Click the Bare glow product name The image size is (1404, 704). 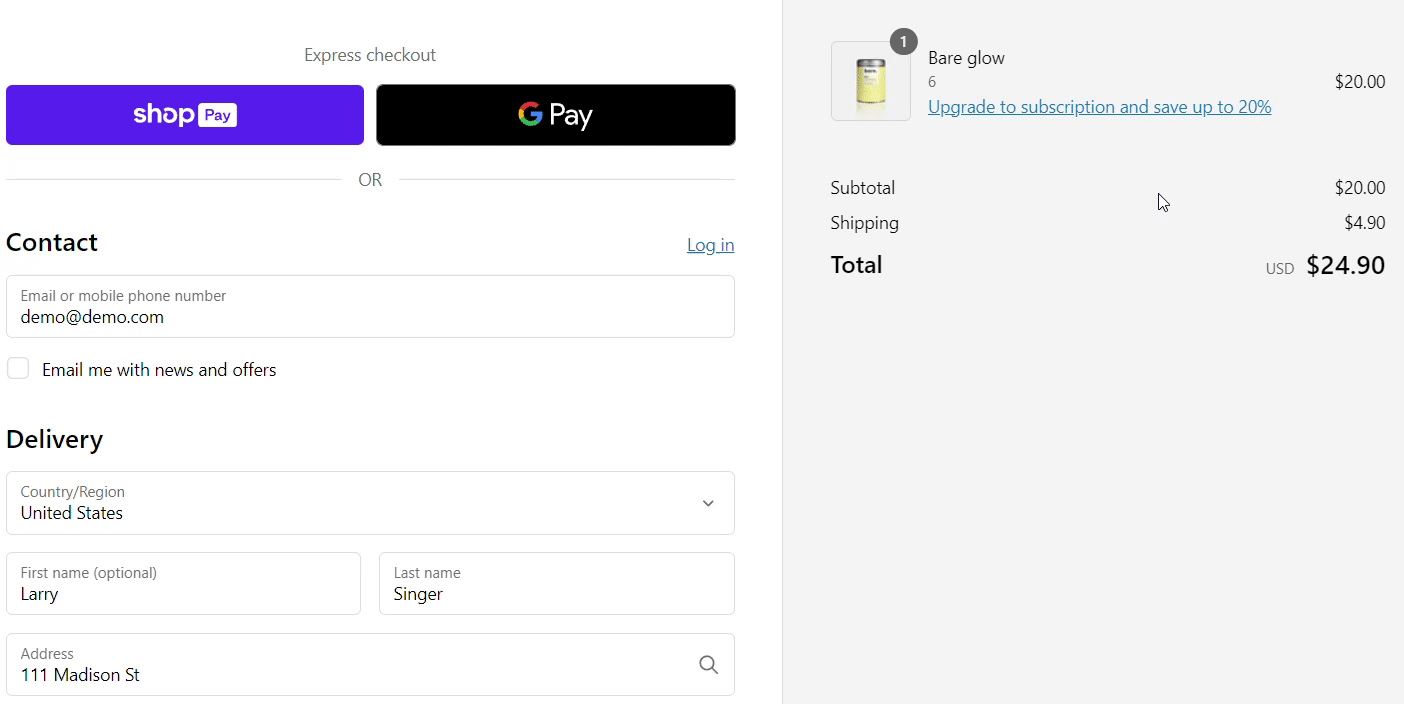(x=965, y=57)
